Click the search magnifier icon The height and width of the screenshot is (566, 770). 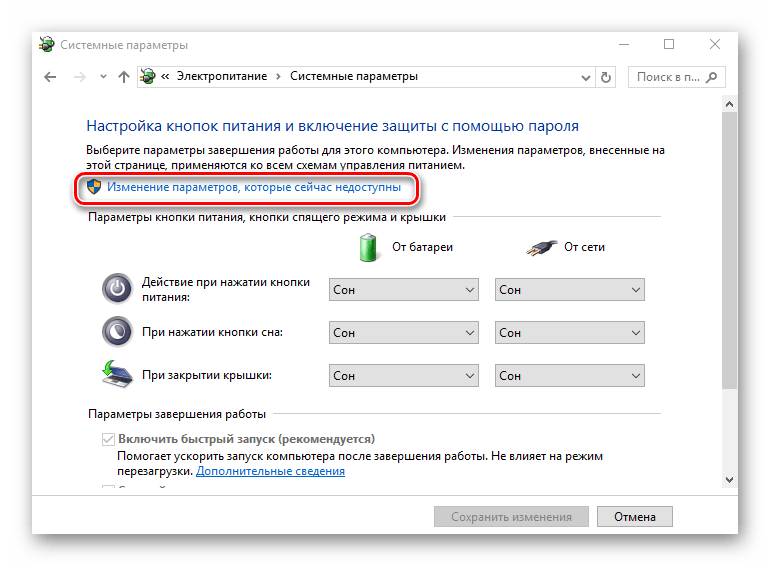[712, 77]
